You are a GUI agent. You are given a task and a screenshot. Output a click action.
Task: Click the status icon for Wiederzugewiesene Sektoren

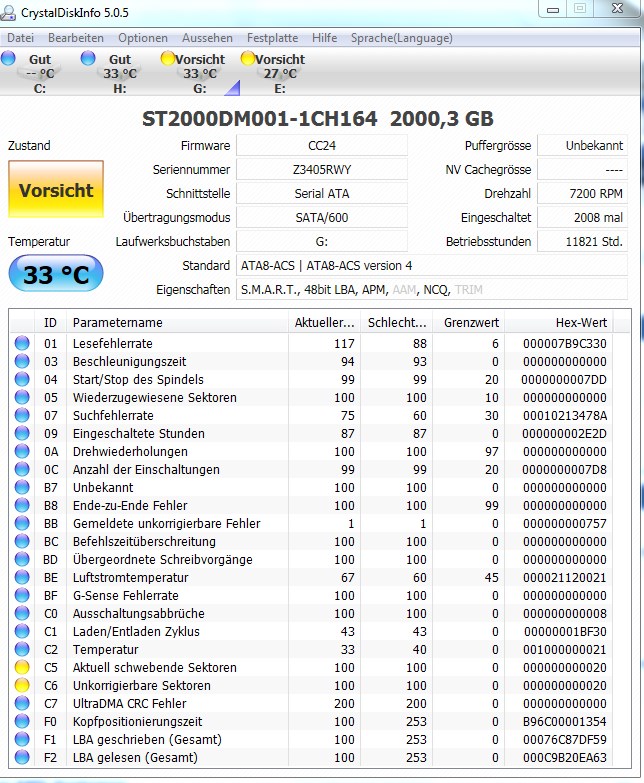[22, 397]
